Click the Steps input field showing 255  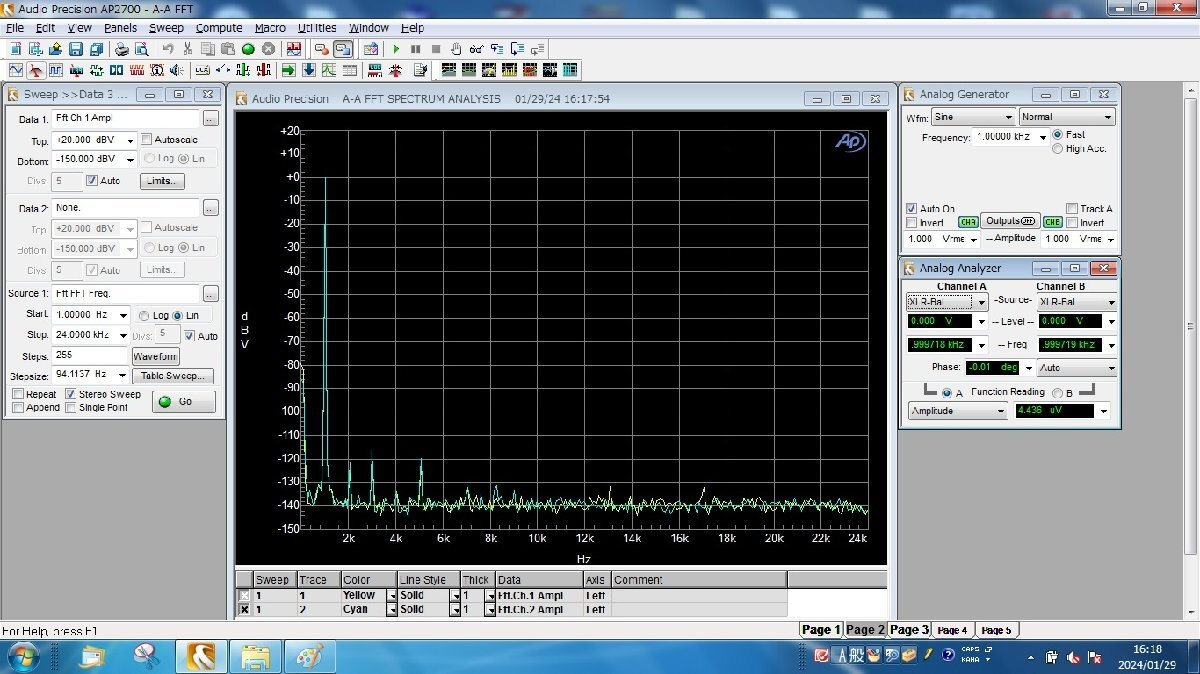88,357
